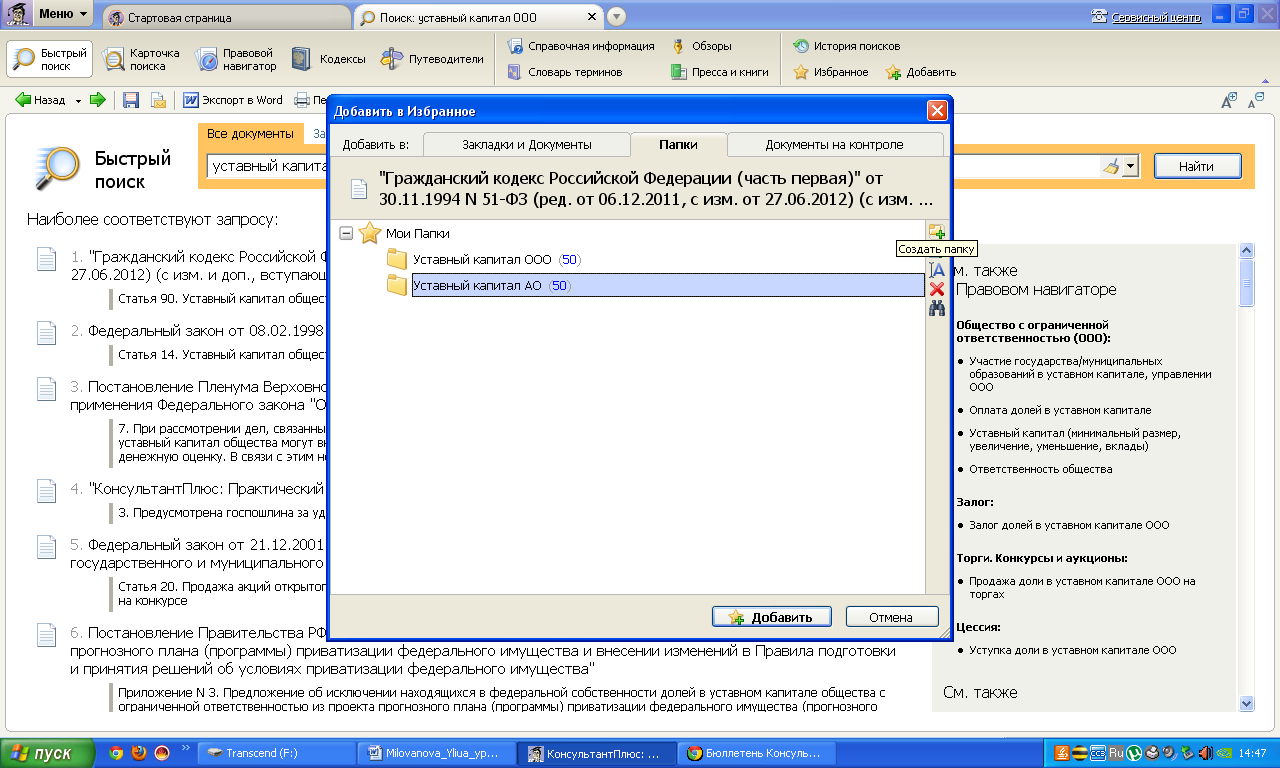Open Справочная информация

coord(580,46)
